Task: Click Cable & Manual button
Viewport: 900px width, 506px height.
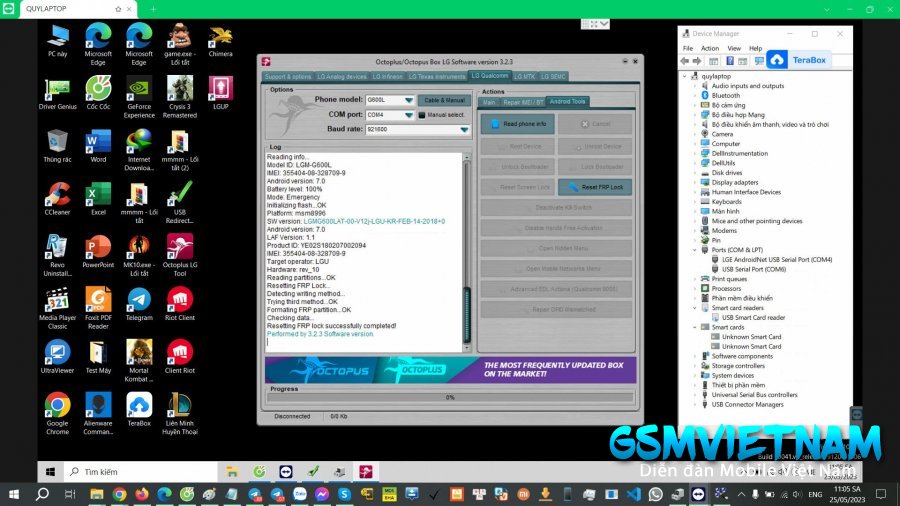Action: (444, 100)
